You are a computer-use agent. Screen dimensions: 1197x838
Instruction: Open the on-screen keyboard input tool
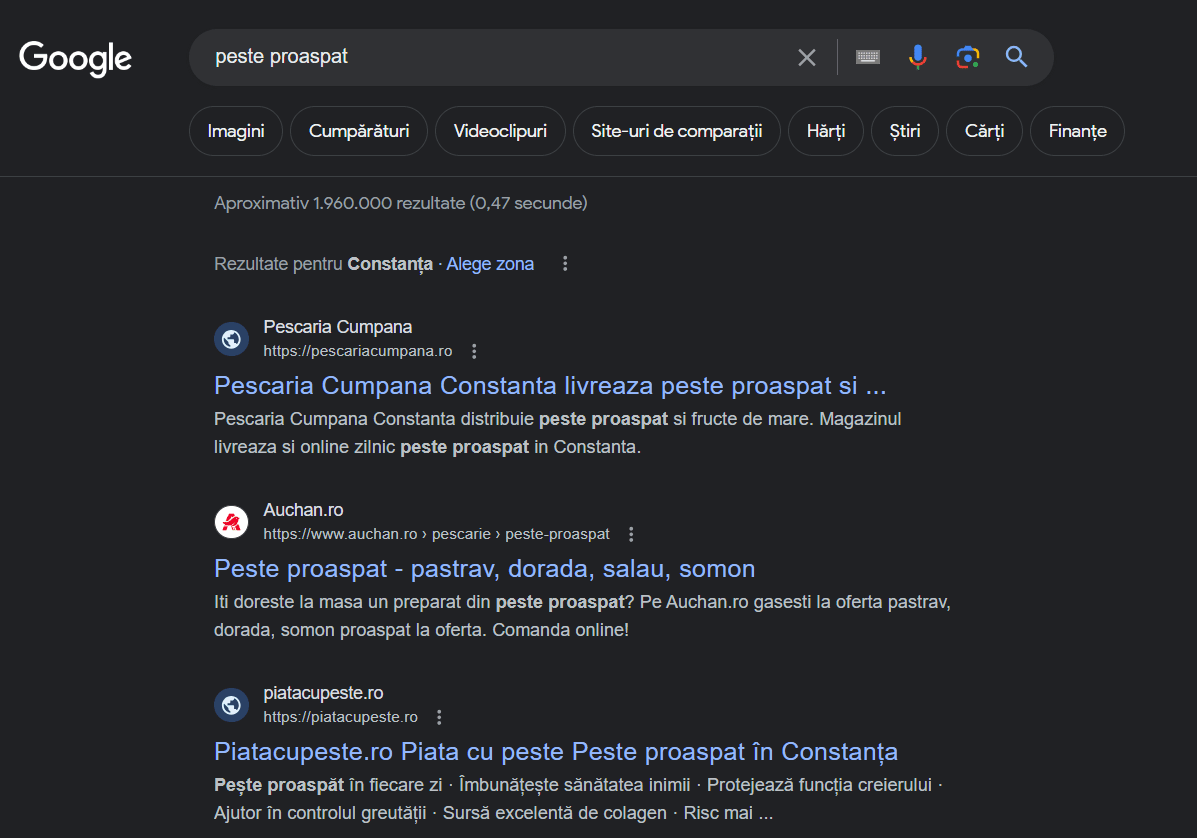(867, 57)
